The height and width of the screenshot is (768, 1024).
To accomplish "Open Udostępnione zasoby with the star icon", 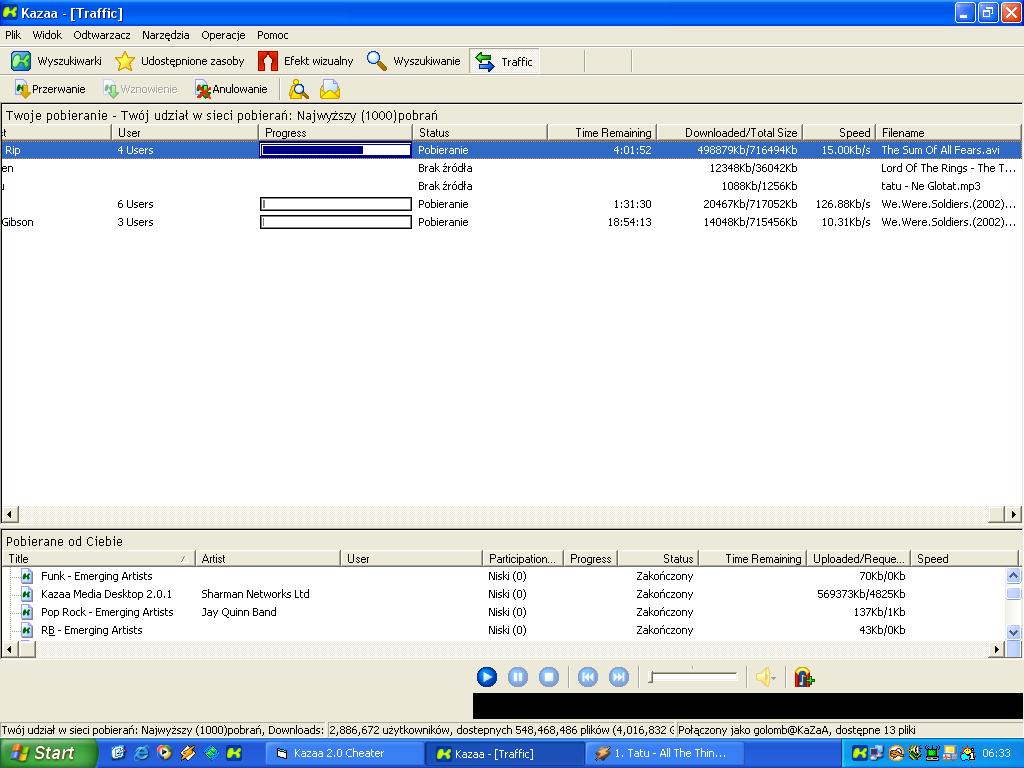I will 180,61.
